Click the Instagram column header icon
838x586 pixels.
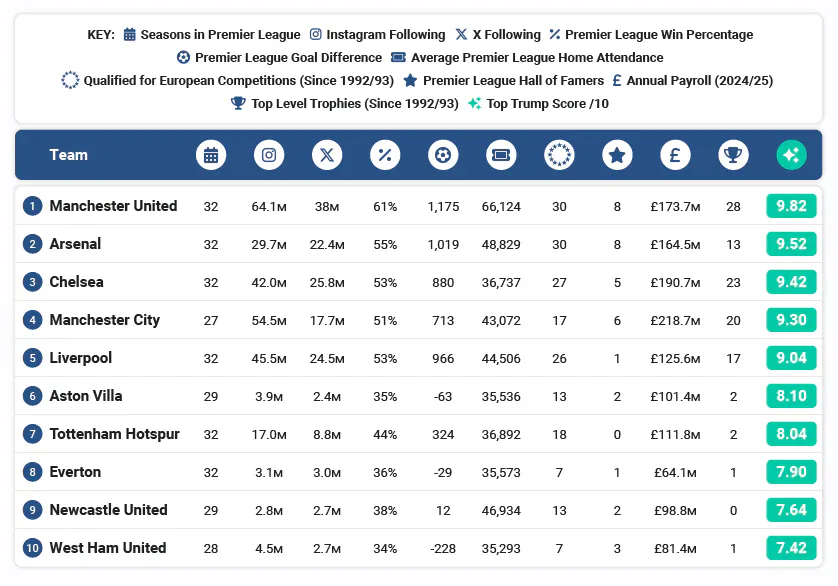[269, 155]
